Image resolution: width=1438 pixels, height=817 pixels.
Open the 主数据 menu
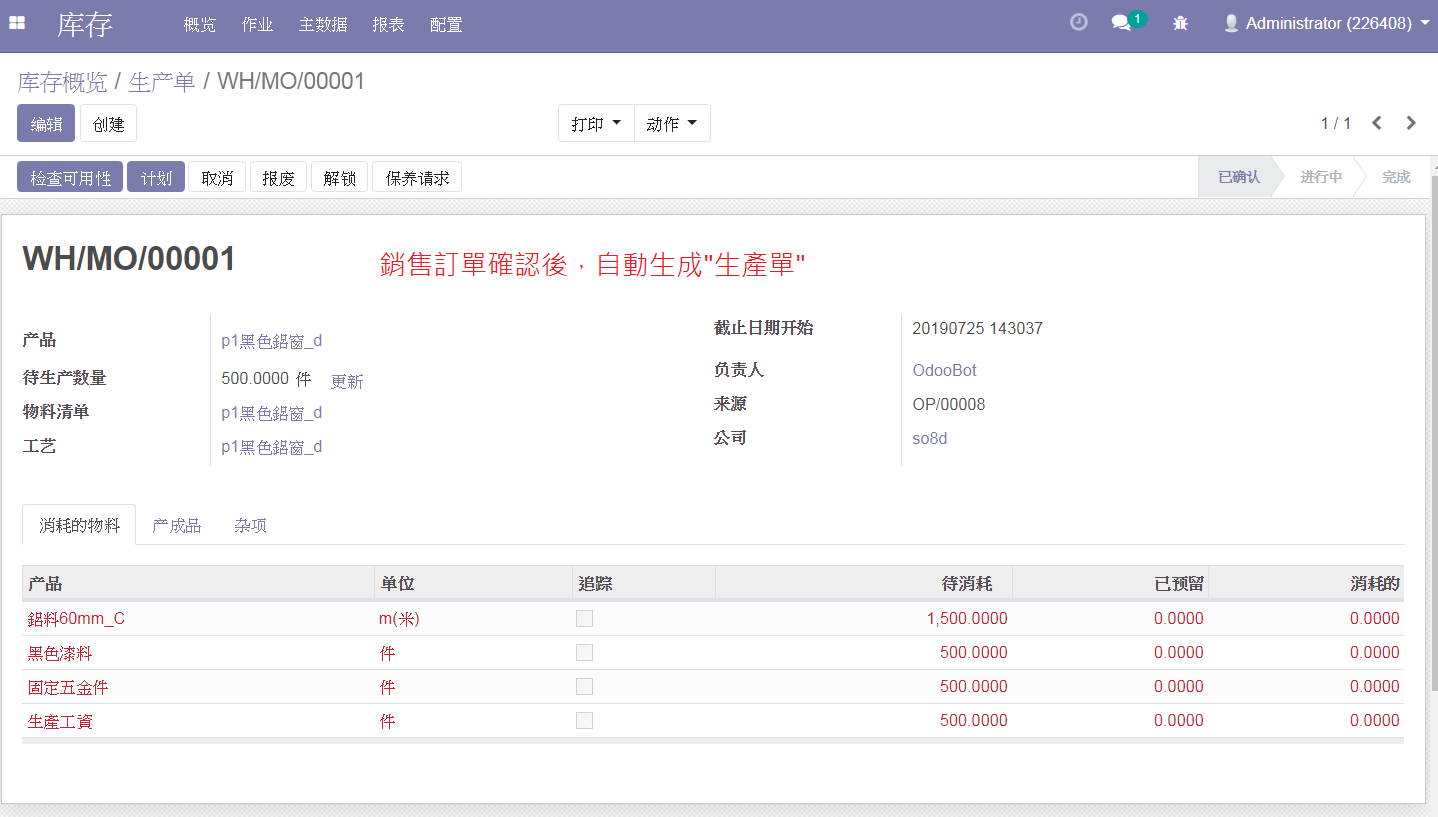[x=323, y=25]
